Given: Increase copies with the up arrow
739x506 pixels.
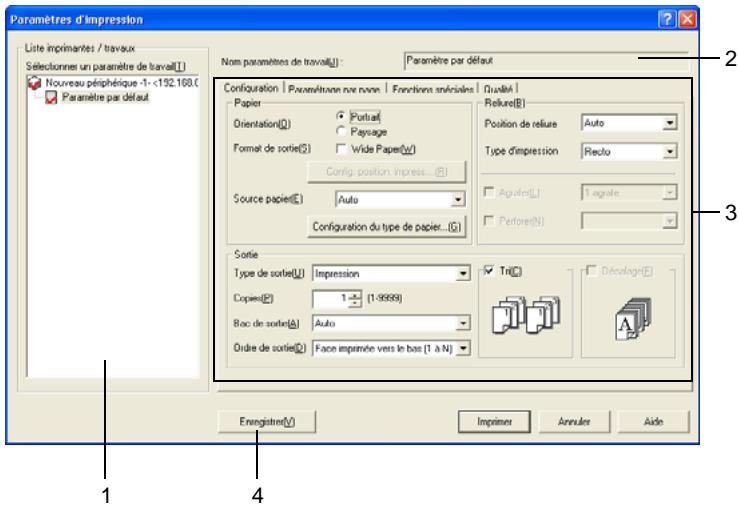Looking at the screenshot, I should tap(355, 294).
